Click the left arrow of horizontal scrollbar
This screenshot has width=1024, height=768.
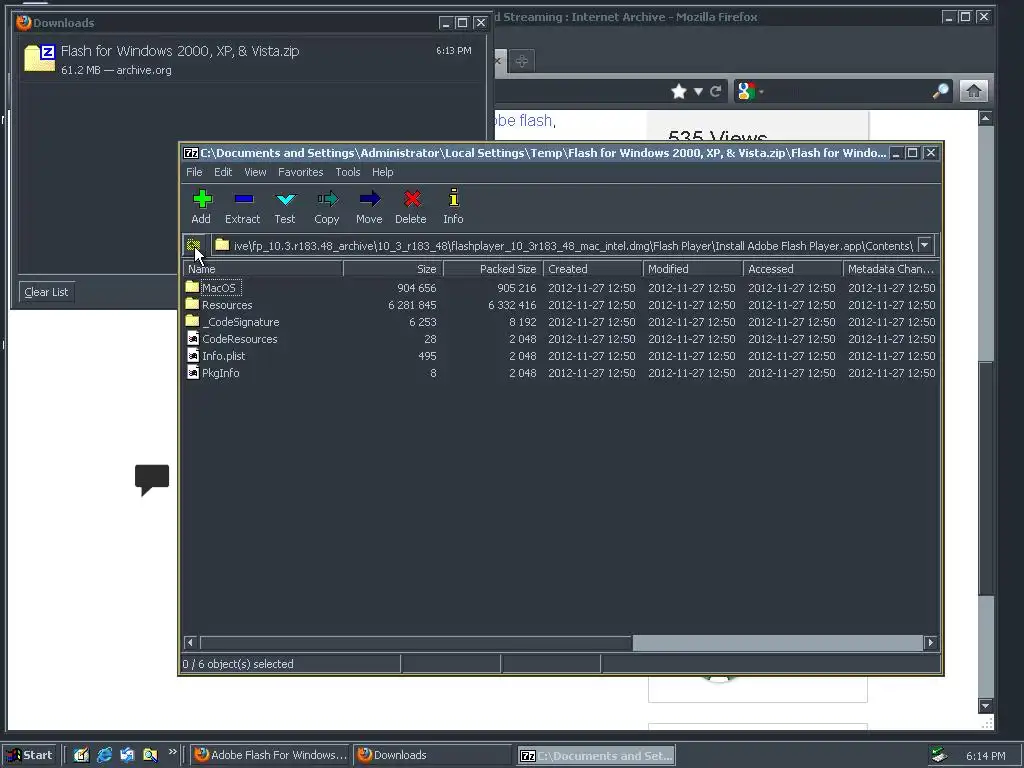[190, 643]
